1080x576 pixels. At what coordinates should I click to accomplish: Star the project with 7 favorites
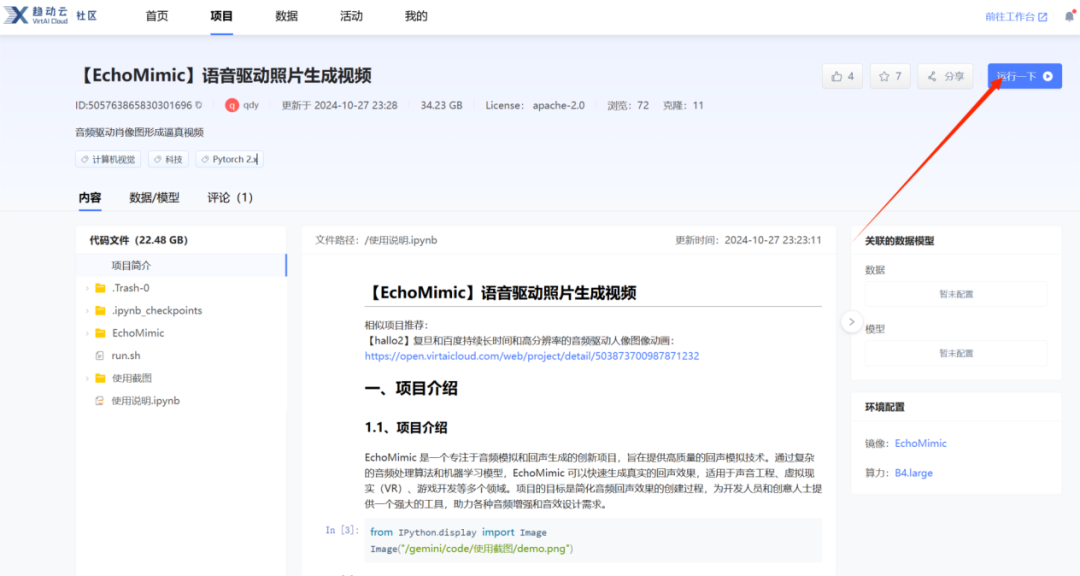click(890, 76)
